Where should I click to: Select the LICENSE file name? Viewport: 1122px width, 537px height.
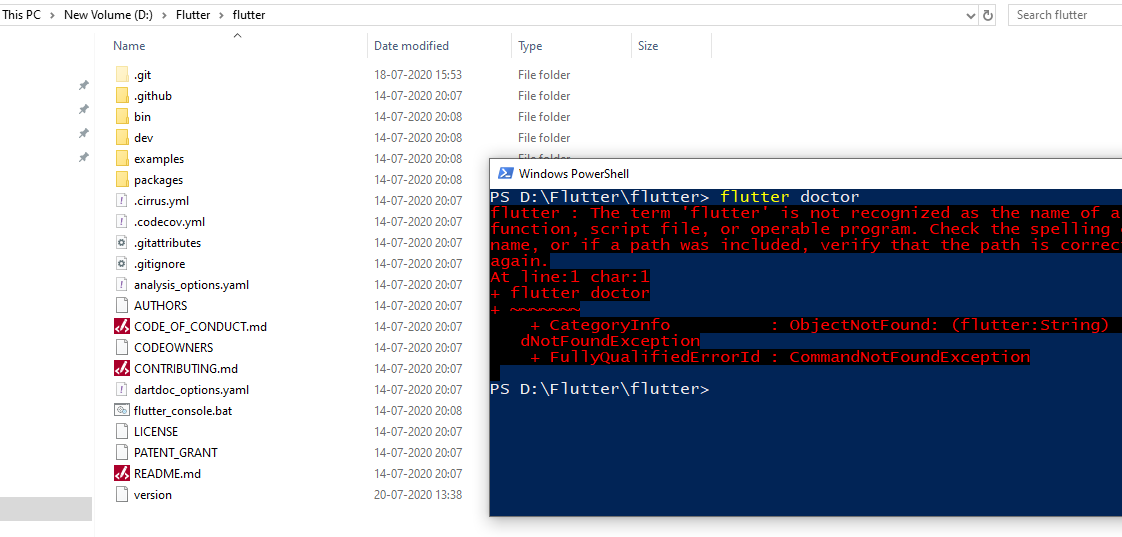point(156,432)
